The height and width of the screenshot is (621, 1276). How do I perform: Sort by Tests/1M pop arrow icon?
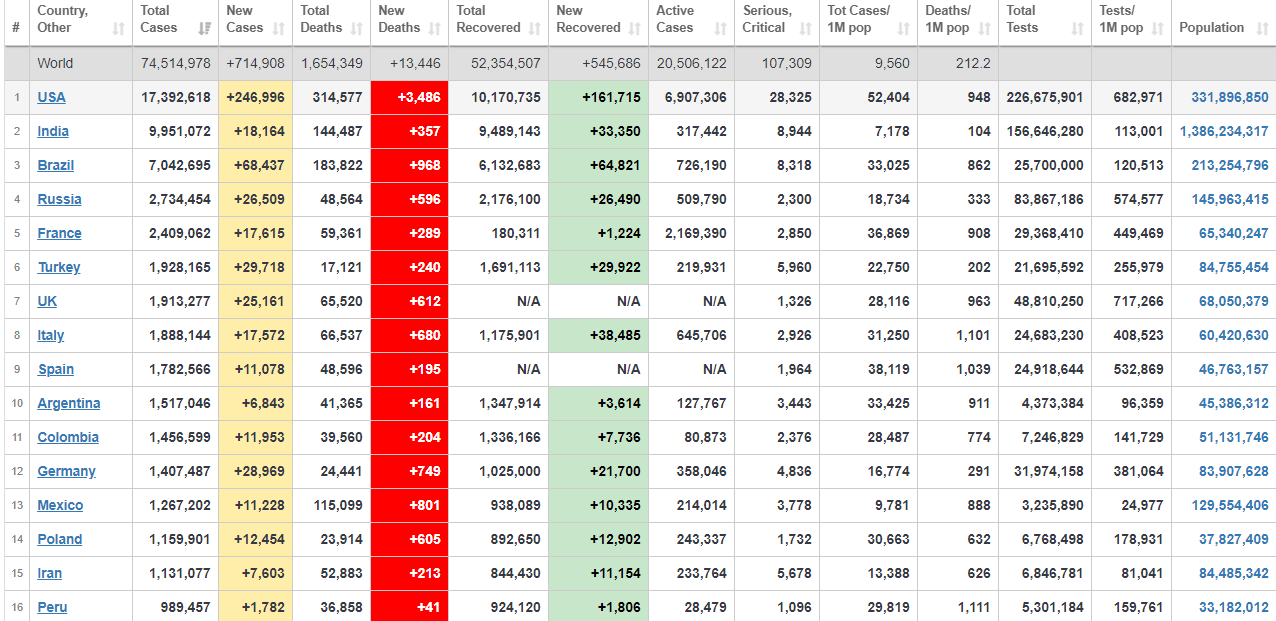coord(1157,28)
